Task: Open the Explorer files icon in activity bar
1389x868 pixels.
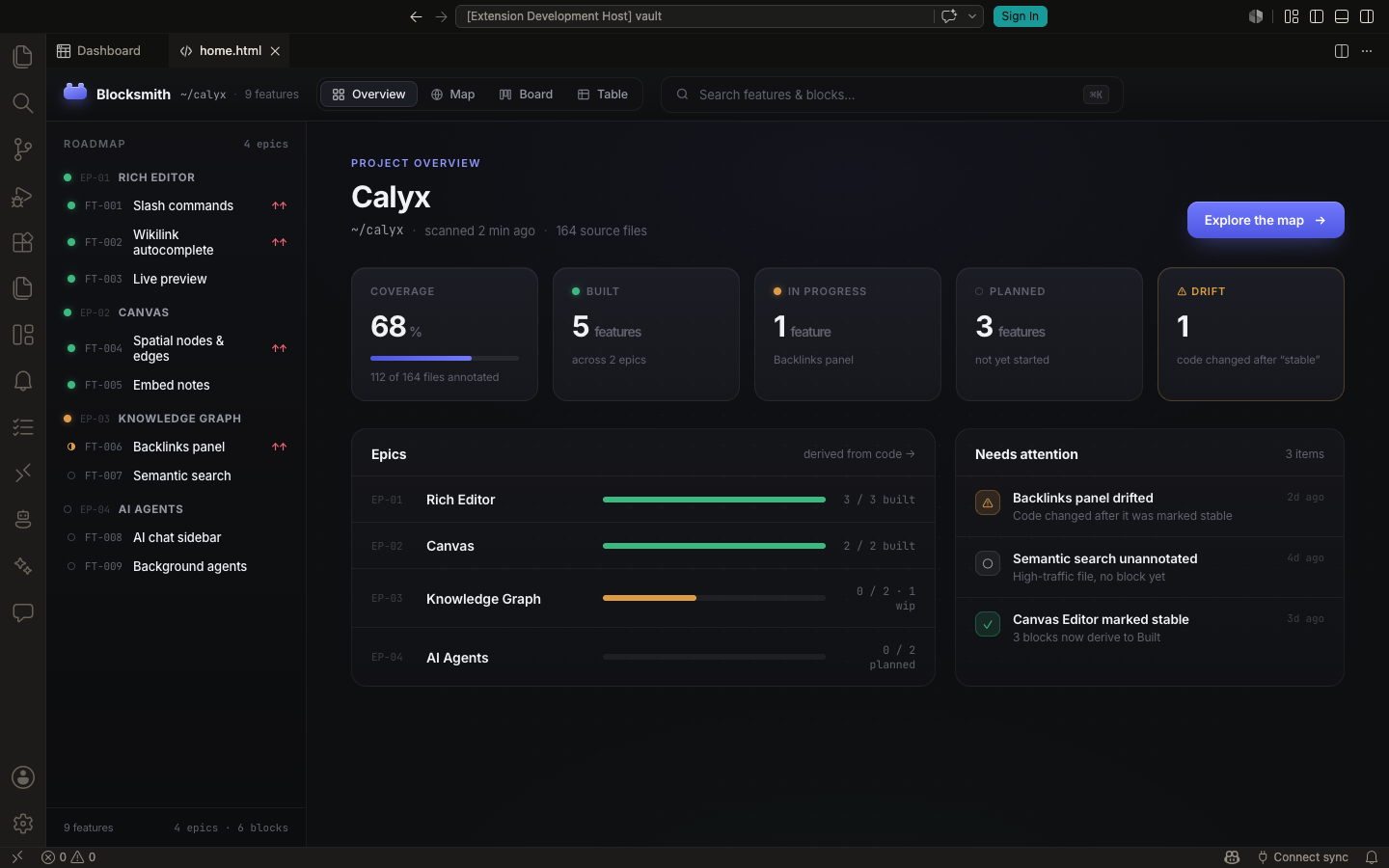Action: (23, 56)
